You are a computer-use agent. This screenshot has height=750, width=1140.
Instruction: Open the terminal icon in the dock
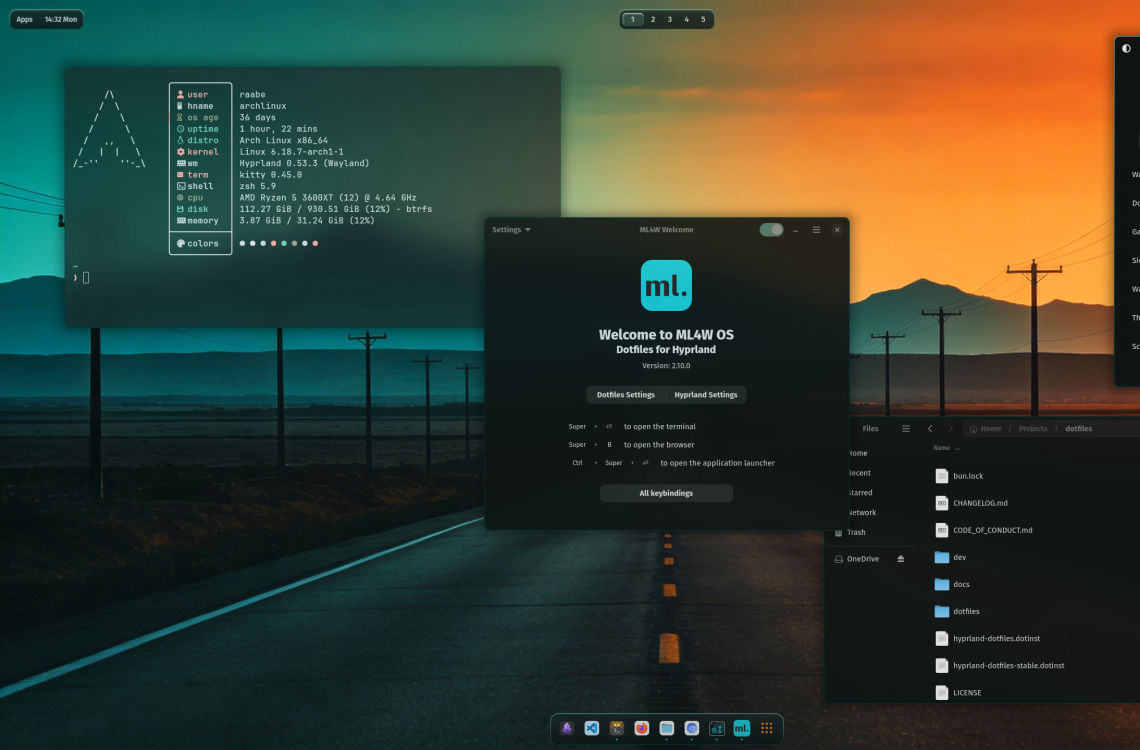(x=617, y=728)
